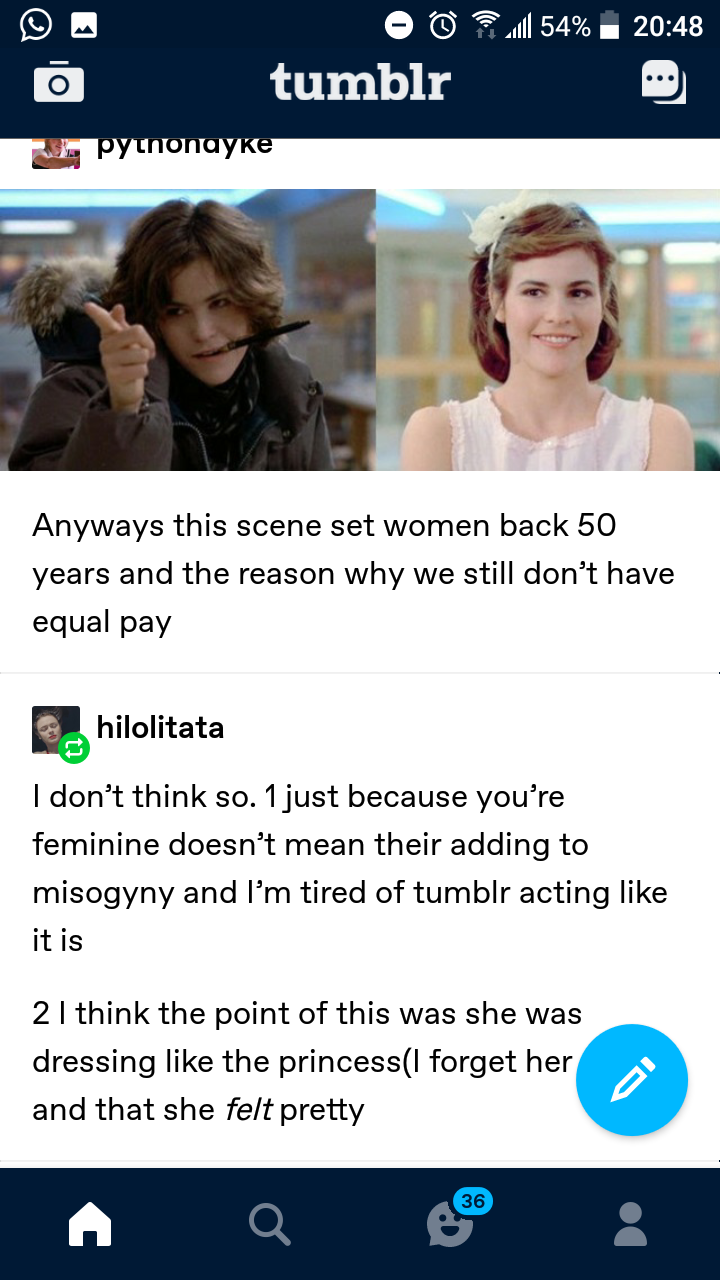The width and height of the screenshot is (720, 1280).
Task: Open the Search tab
Action: coord(270,1223)
